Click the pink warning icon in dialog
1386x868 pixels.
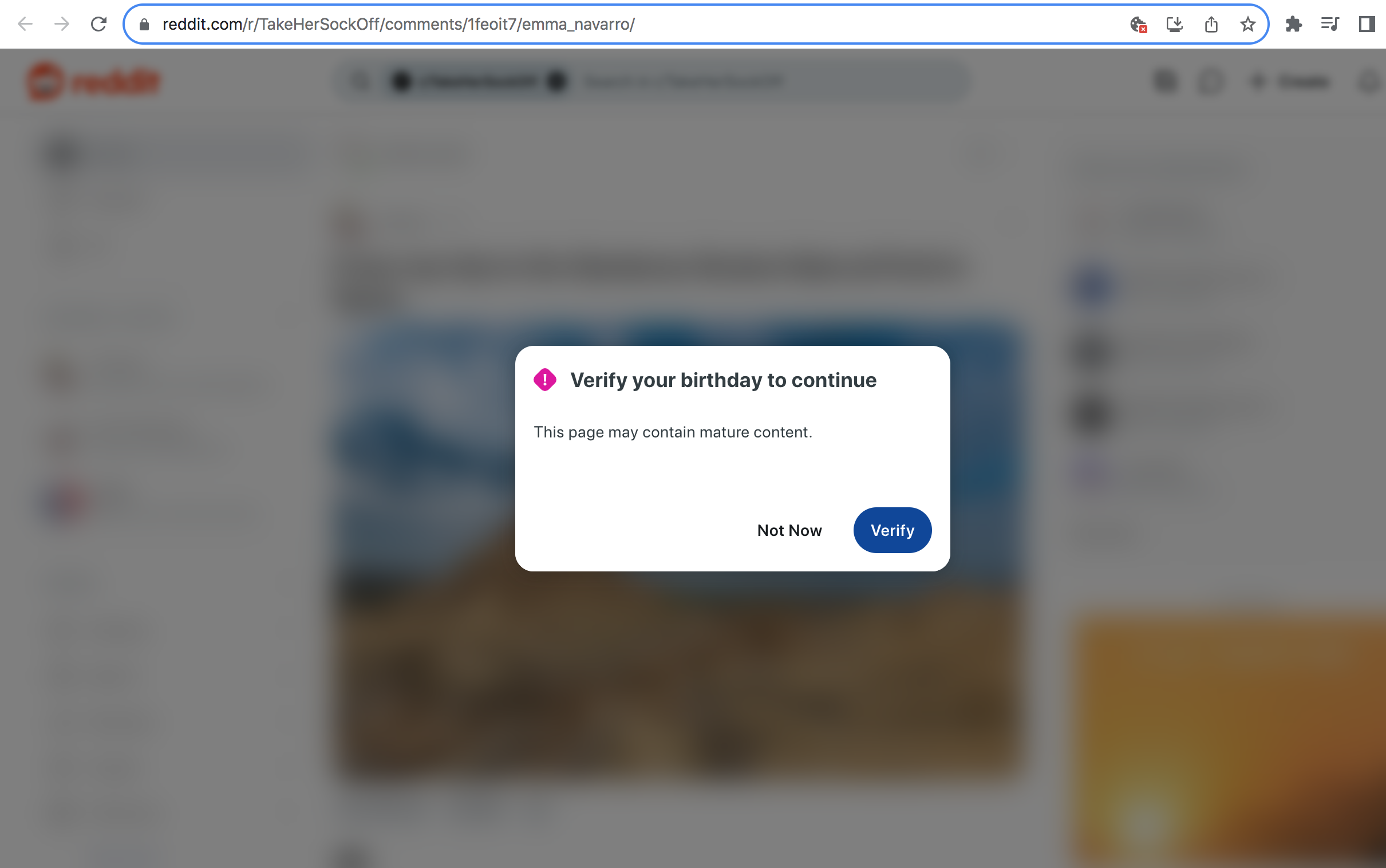click(x=544, y=380)
